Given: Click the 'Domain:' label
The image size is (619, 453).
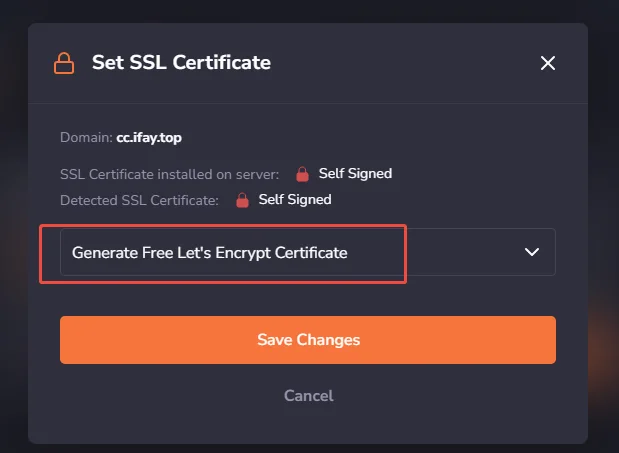Looking at the screenshot, I should 86,138.
